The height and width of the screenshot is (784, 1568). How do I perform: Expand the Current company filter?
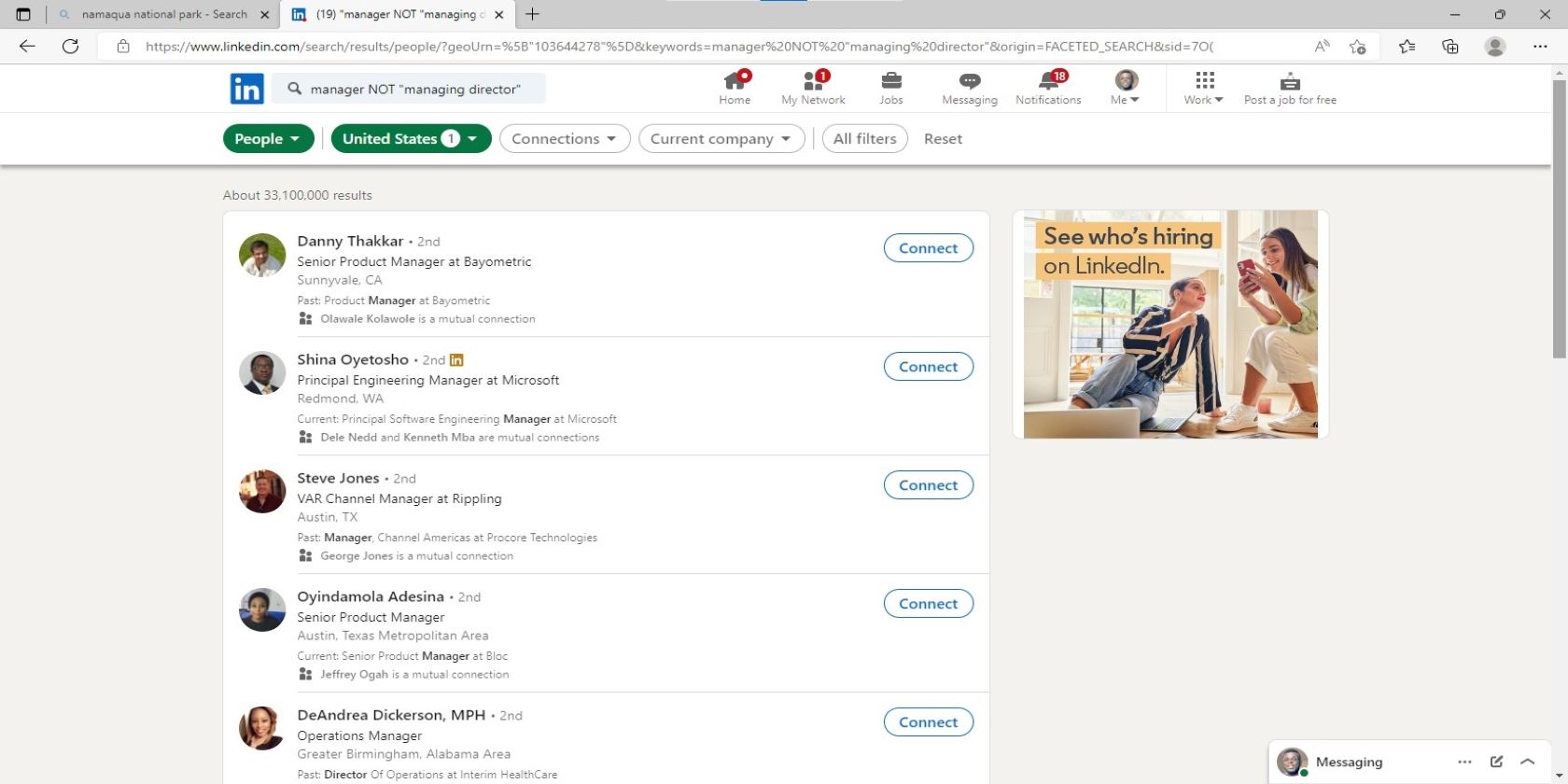721,138
